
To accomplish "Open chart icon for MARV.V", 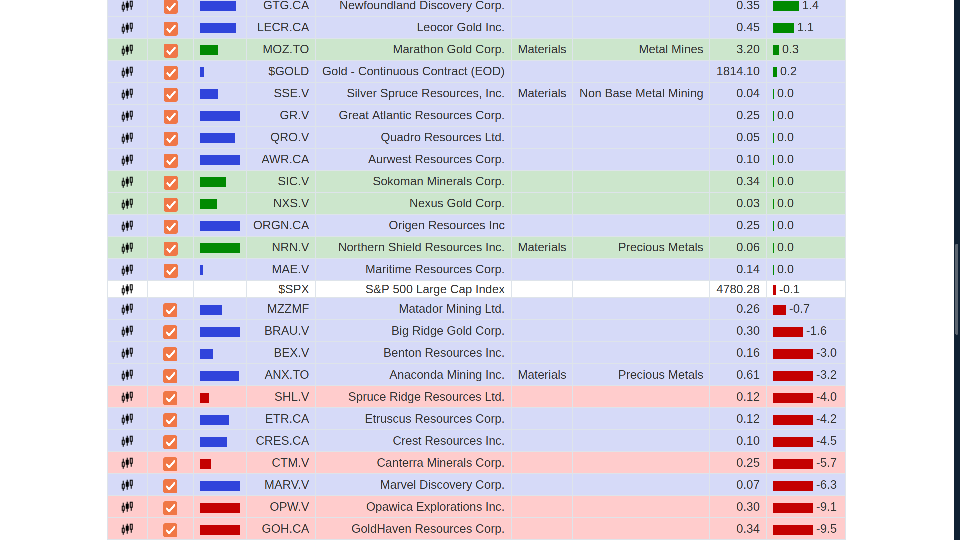I will click(x=127, y=486).
